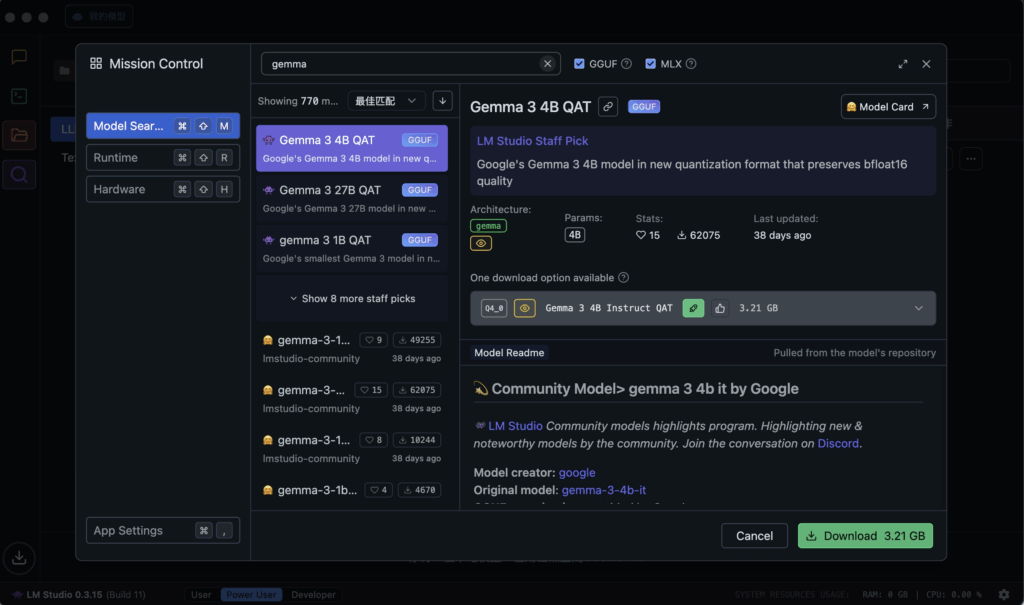This screenshot has width=1024, height=605.
Task: Clear the gemma search field
Action: pos(547,63)
